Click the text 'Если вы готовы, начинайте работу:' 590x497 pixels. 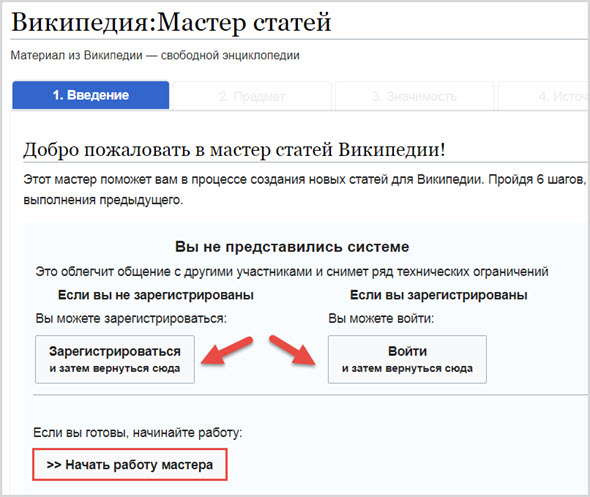click(x=138, y=433)
